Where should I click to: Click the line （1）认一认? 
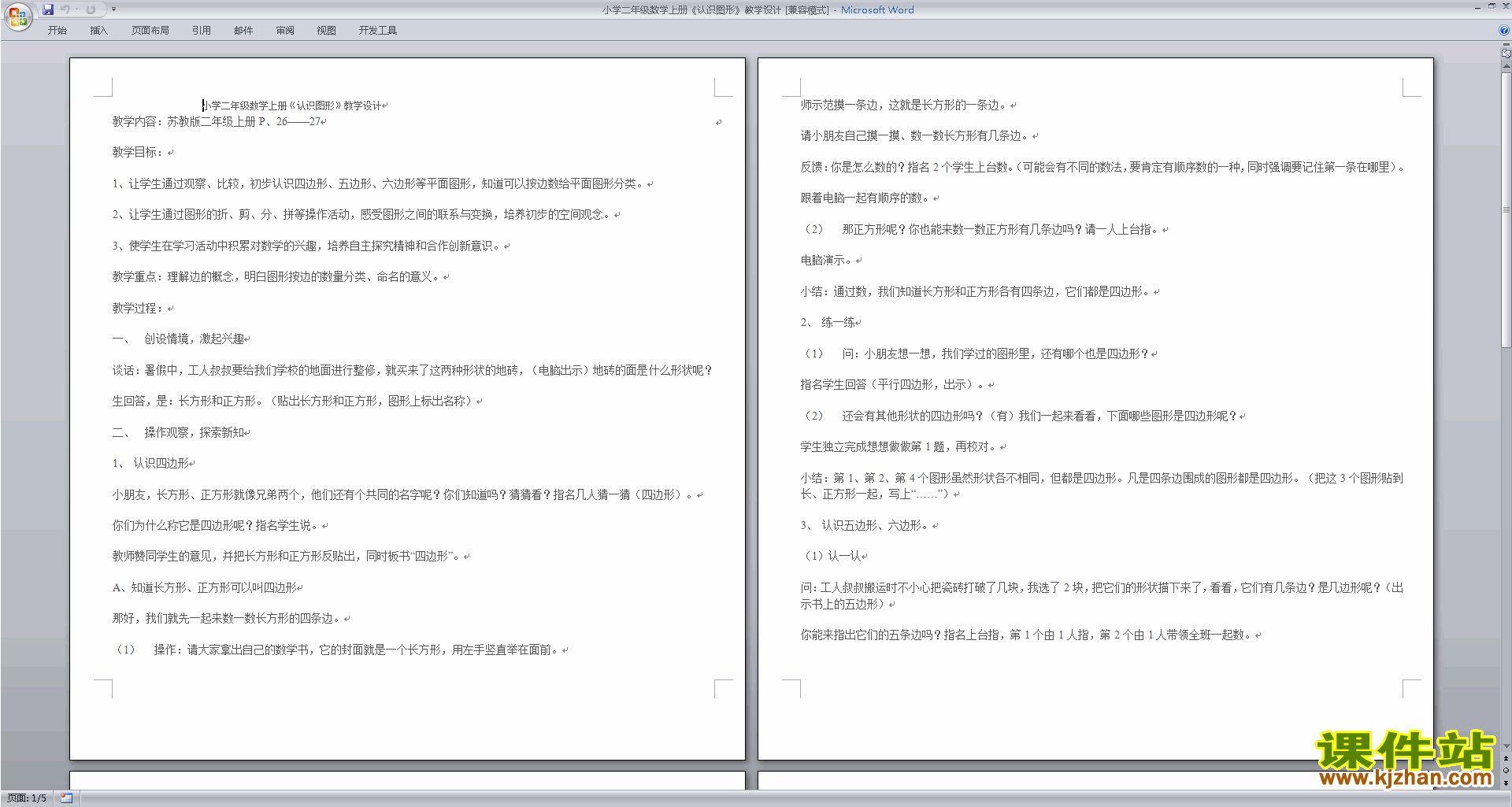832,556
